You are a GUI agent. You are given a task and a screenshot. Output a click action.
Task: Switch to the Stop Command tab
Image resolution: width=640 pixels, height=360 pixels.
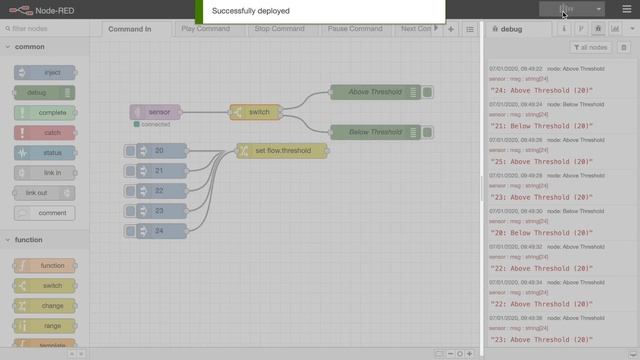279,29
